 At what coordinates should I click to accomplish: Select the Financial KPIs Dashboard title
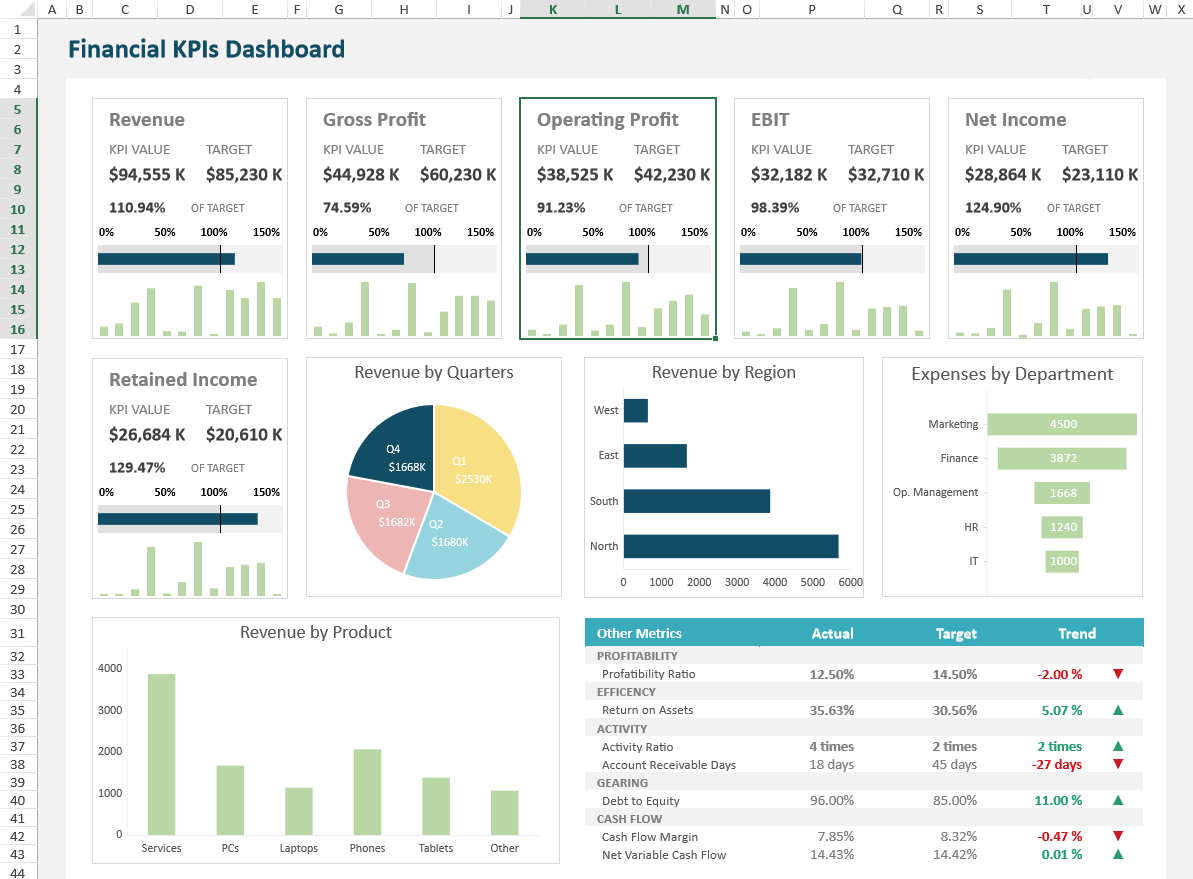point(206,49)
